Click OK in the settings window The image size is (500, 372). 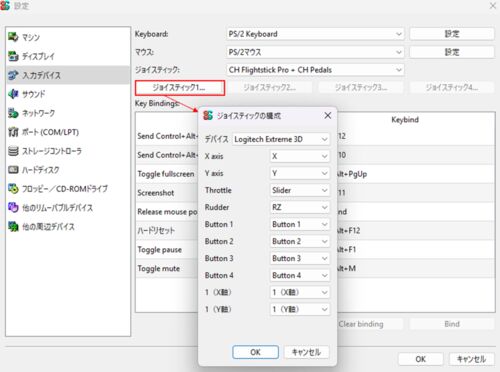(421, 359)
